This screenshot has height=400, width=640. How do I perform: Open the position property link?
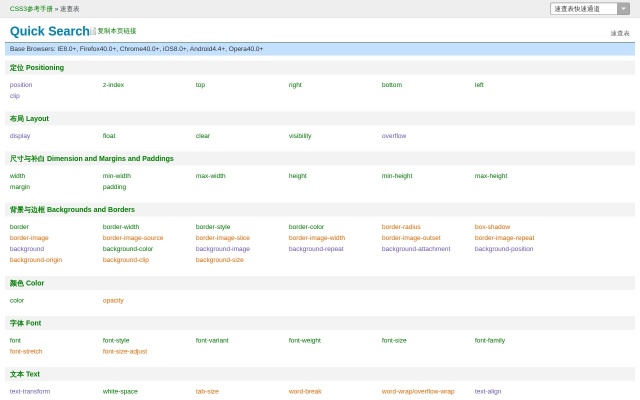point(21,85)
